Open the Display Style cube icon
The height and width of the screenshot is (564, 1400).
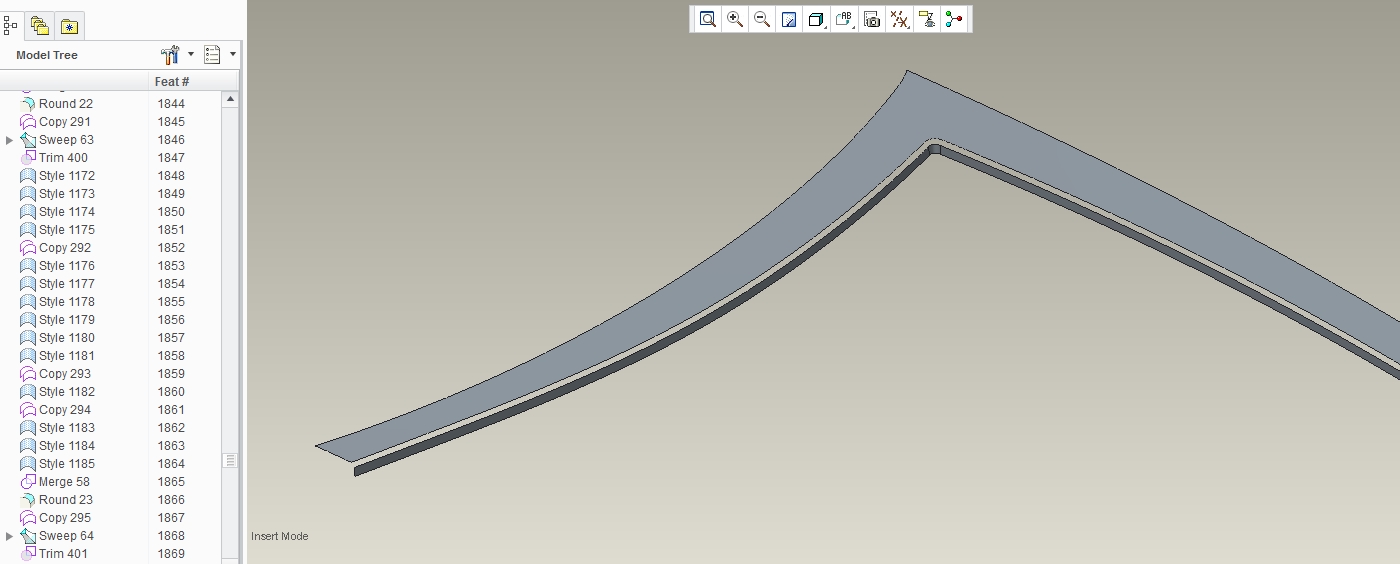tap(816, 19)
